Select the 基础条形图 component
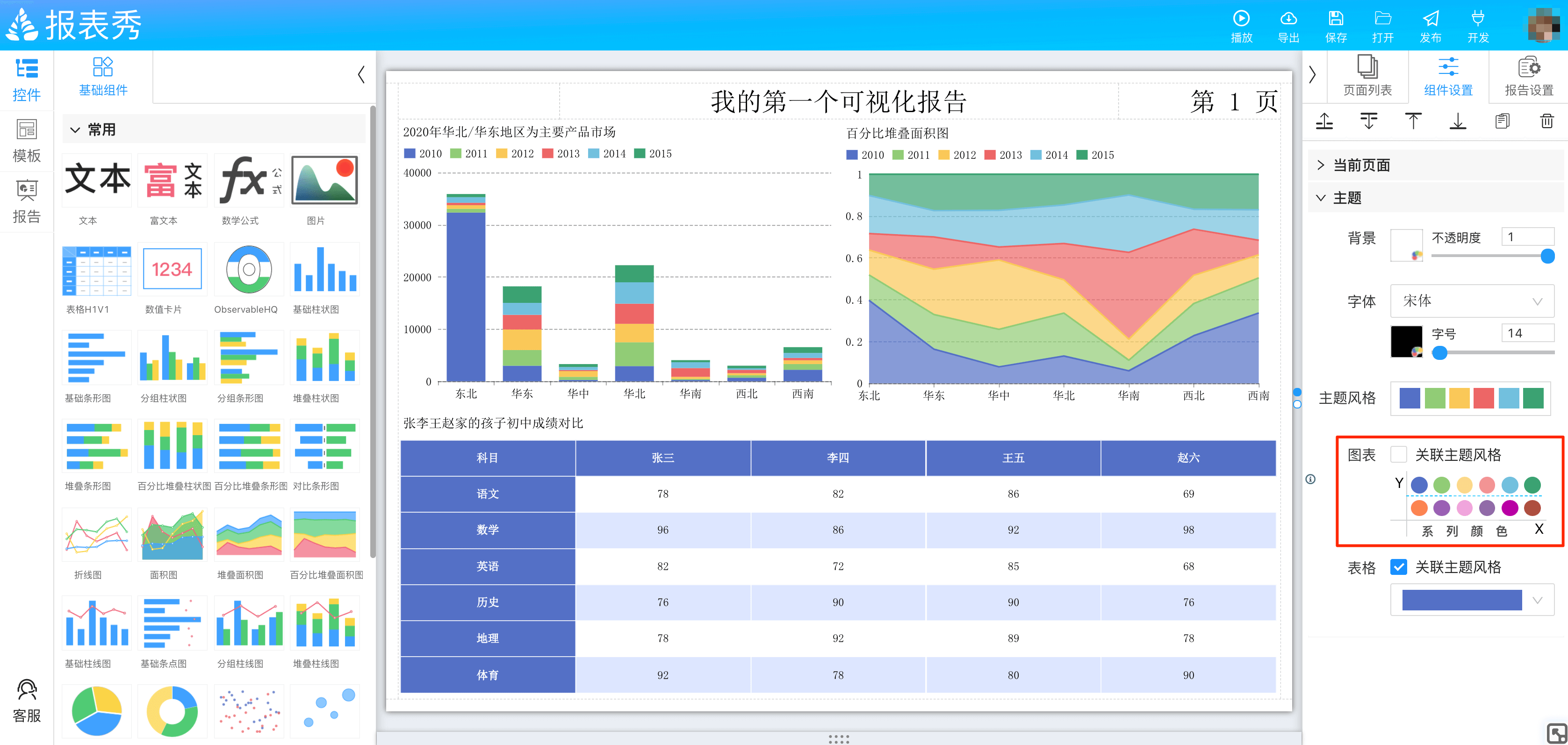 point(97,357)
